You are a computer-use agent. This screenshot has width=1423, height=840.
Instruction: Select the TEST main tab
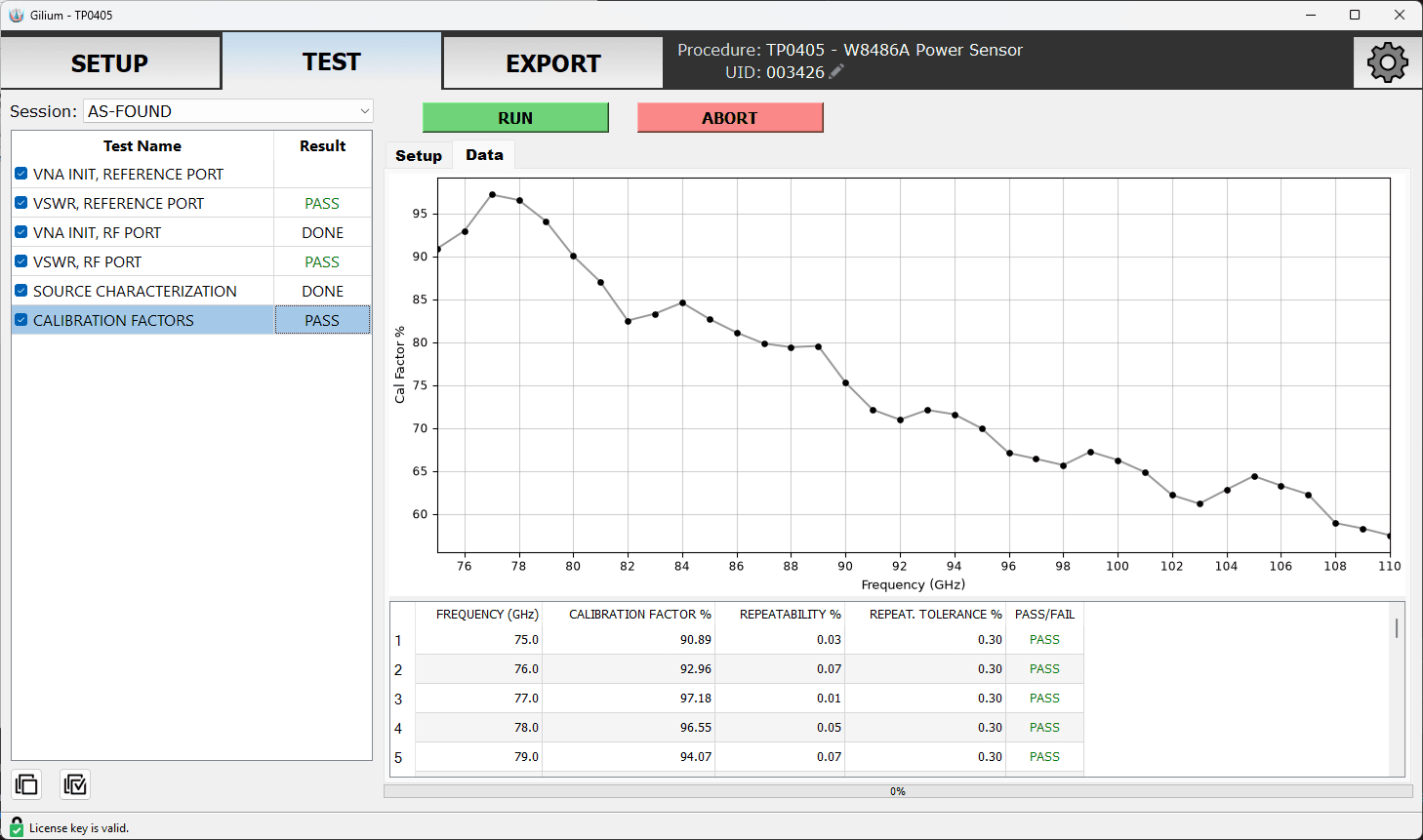point(332,61)
